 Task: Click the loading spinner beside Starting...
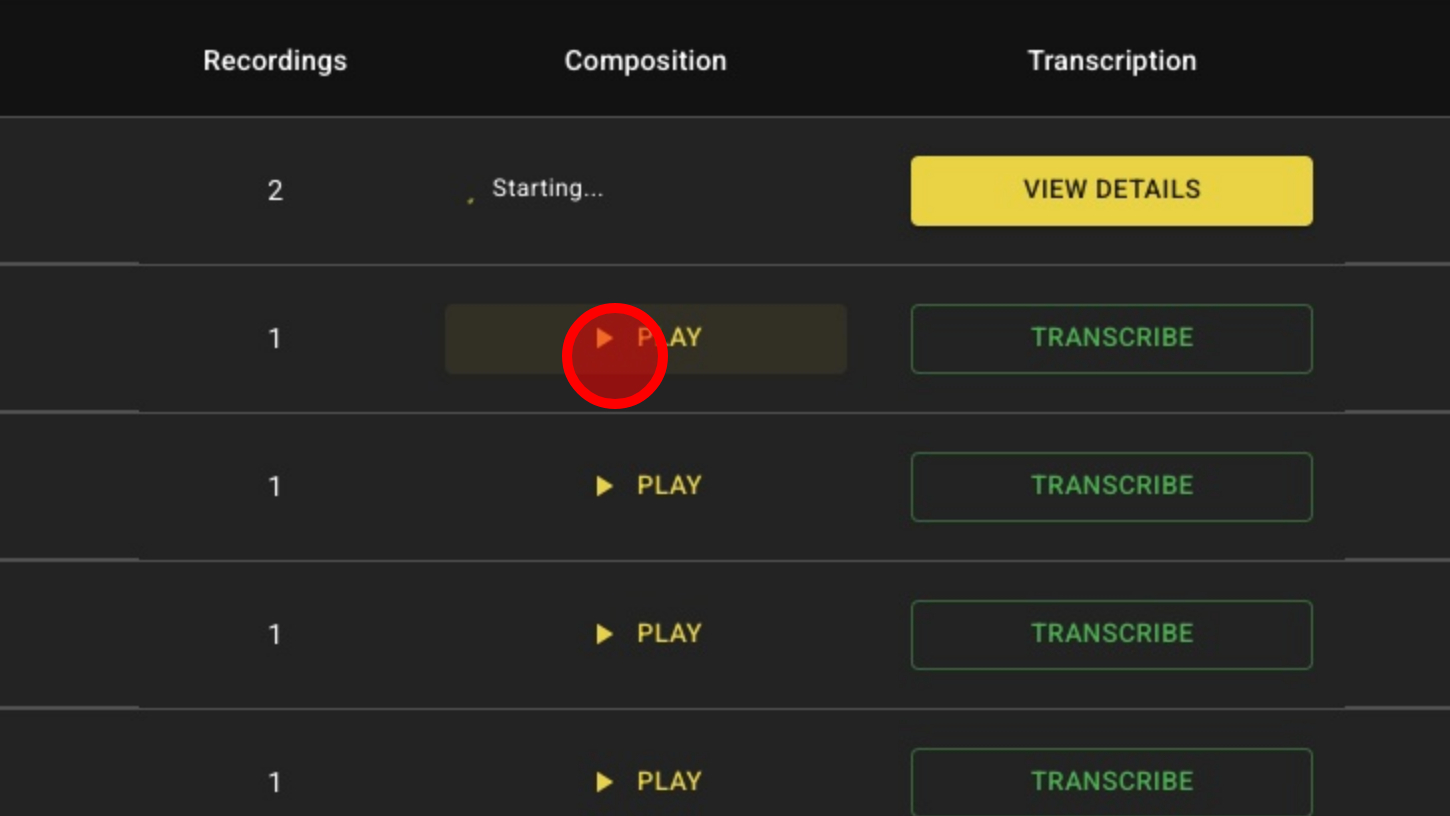[x=470, y=199]
